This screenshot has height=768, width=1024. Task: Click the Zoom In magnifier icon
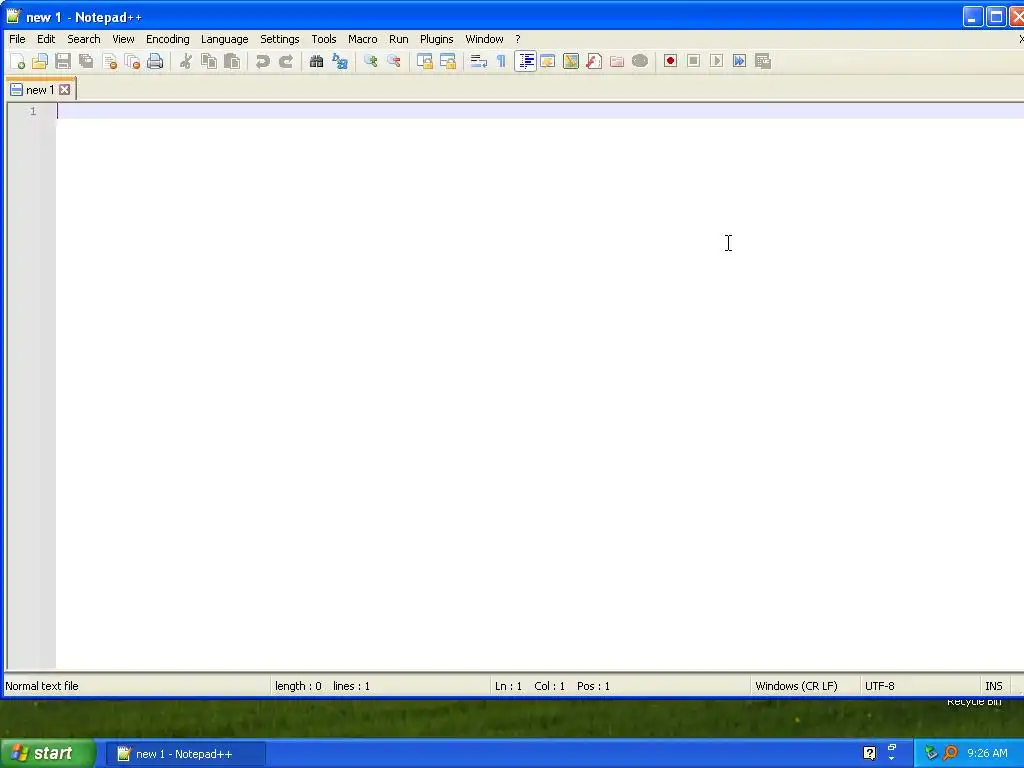pyautogui.click(x=371, y=61)
